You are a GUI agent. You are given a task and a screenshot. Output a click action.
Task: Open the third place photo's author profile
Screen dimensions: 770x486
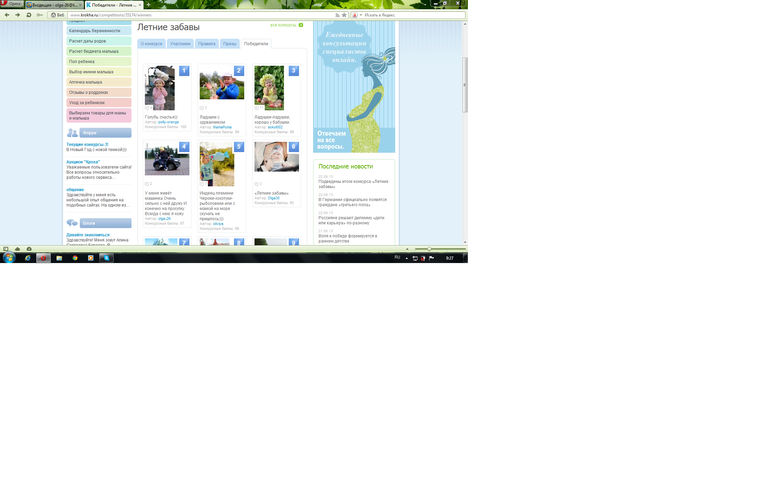[275, 127]
